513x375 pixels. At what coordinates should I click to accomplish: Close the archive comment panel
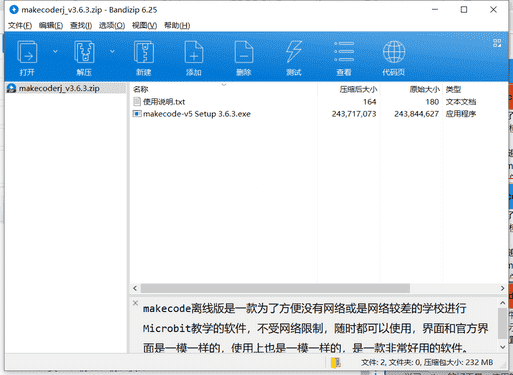tap(135, 303)
